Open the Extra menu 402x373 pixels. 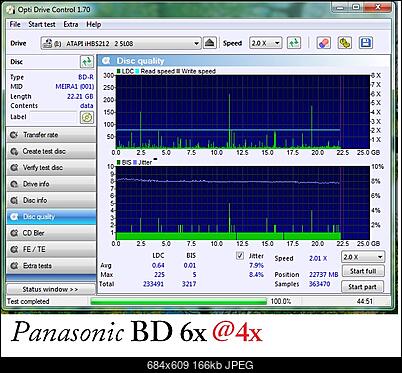pyautogui.click(x=71, y=24)
